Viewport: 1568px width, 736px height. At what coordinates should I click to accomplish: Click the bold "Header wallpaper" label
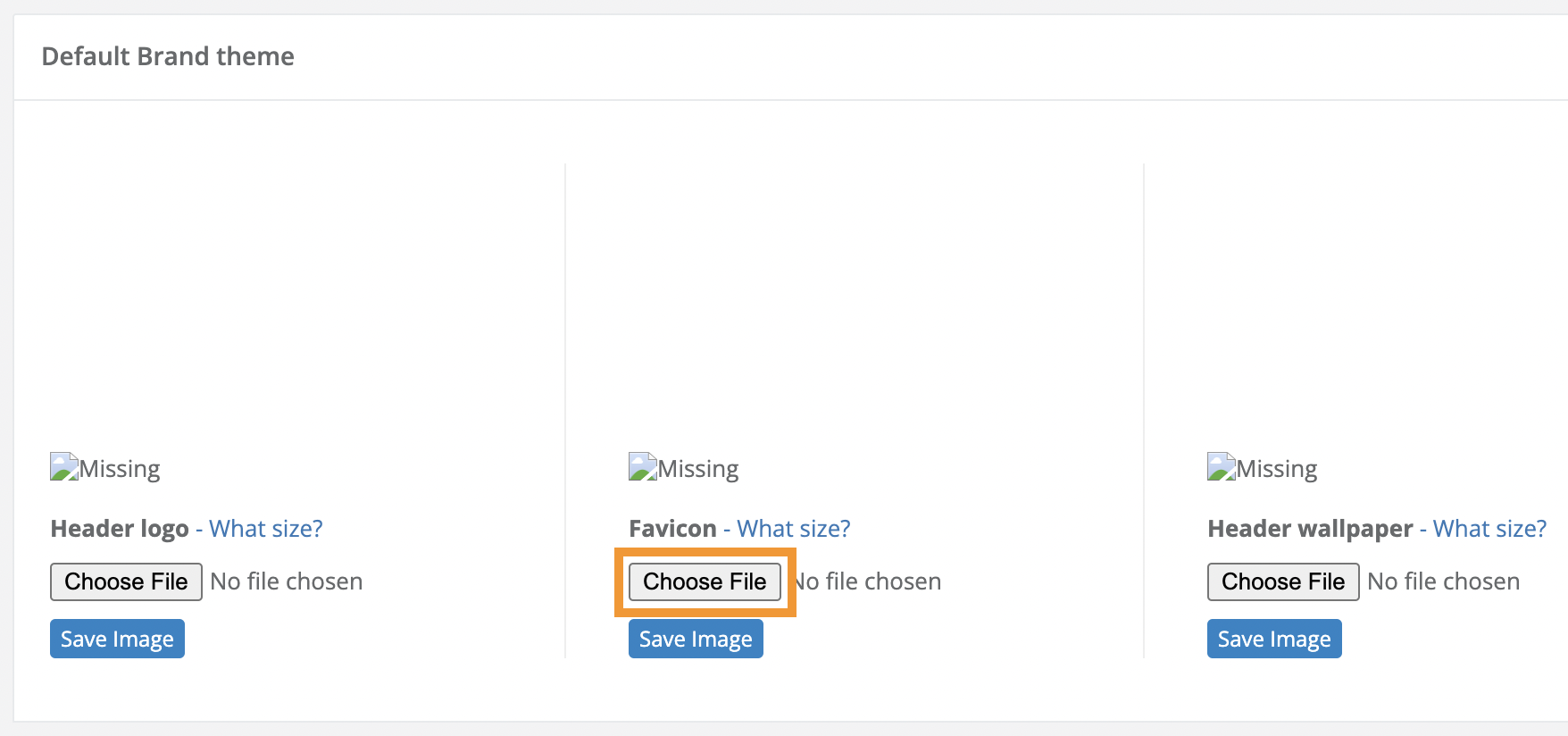pyautogui.click(x=1310, y=529)
